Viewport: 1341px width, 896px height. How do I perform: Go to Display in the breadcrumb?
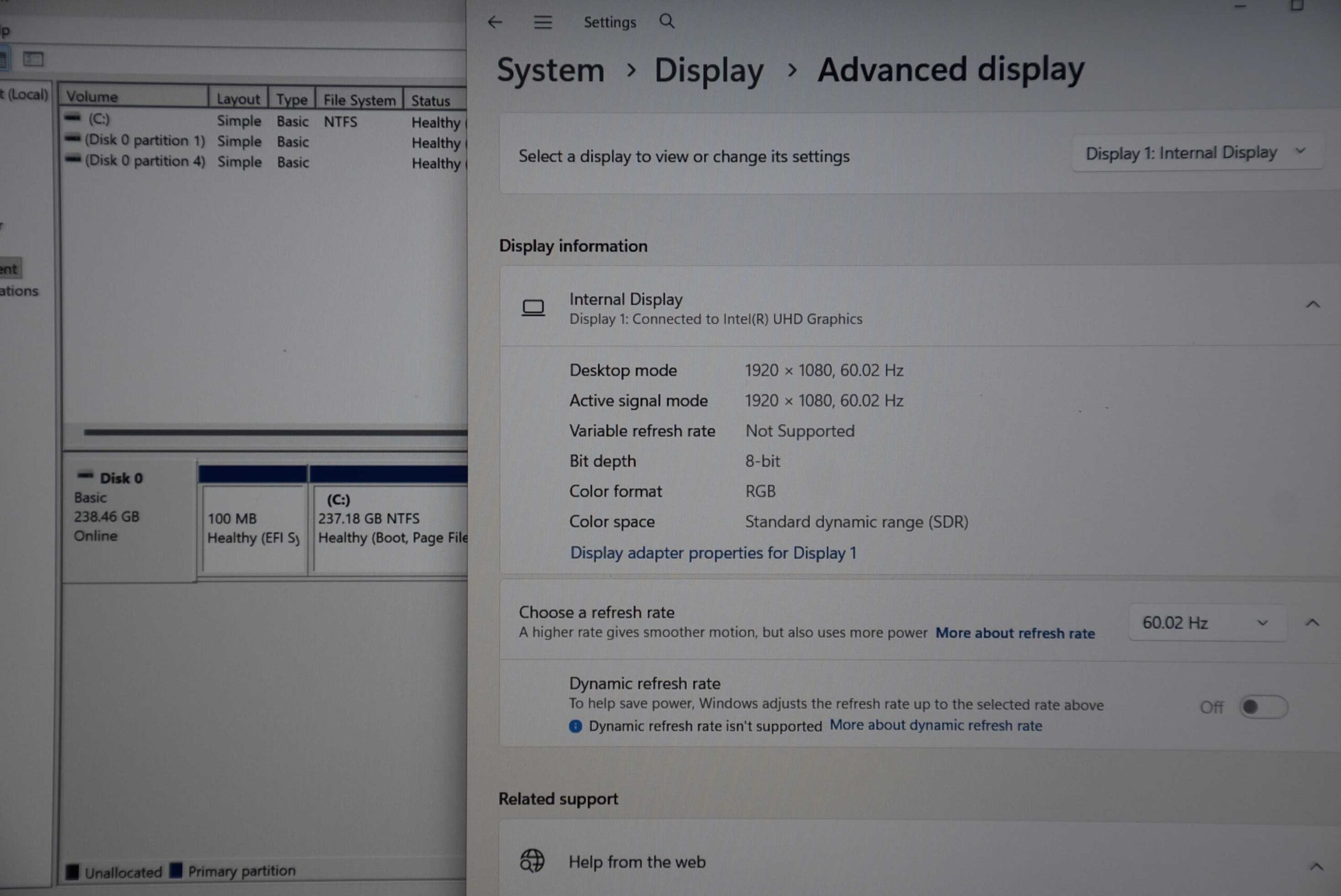pos(708,71)
